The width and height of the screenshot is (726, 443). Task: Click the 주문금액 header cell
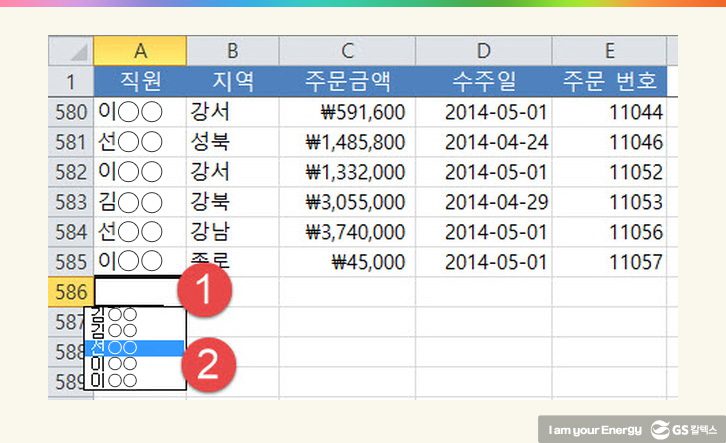click(347, 80)
